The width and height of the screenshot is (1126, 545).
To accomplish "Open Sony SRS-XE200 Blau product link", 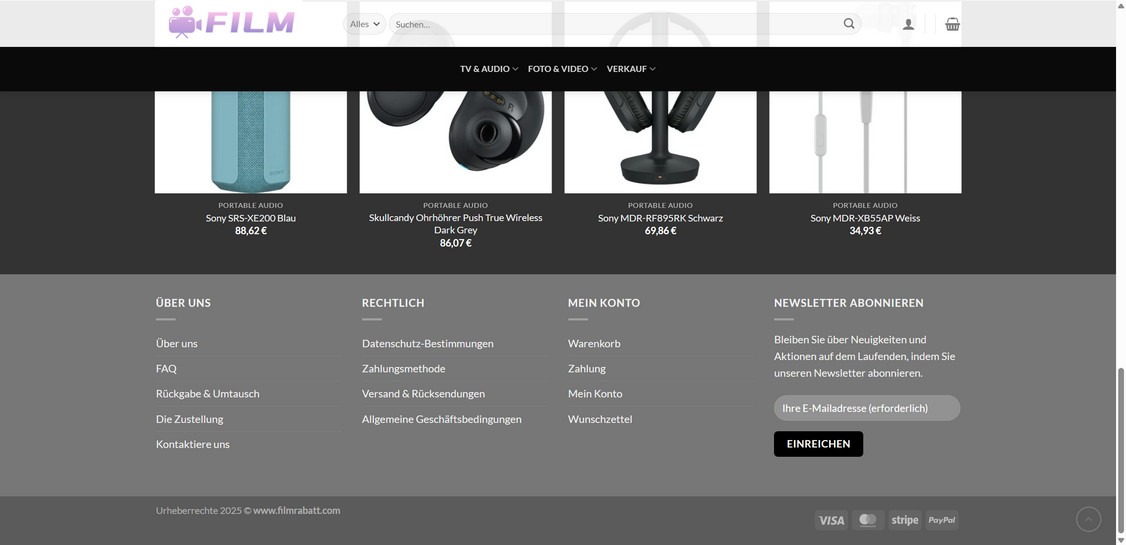I will point(251,218).
